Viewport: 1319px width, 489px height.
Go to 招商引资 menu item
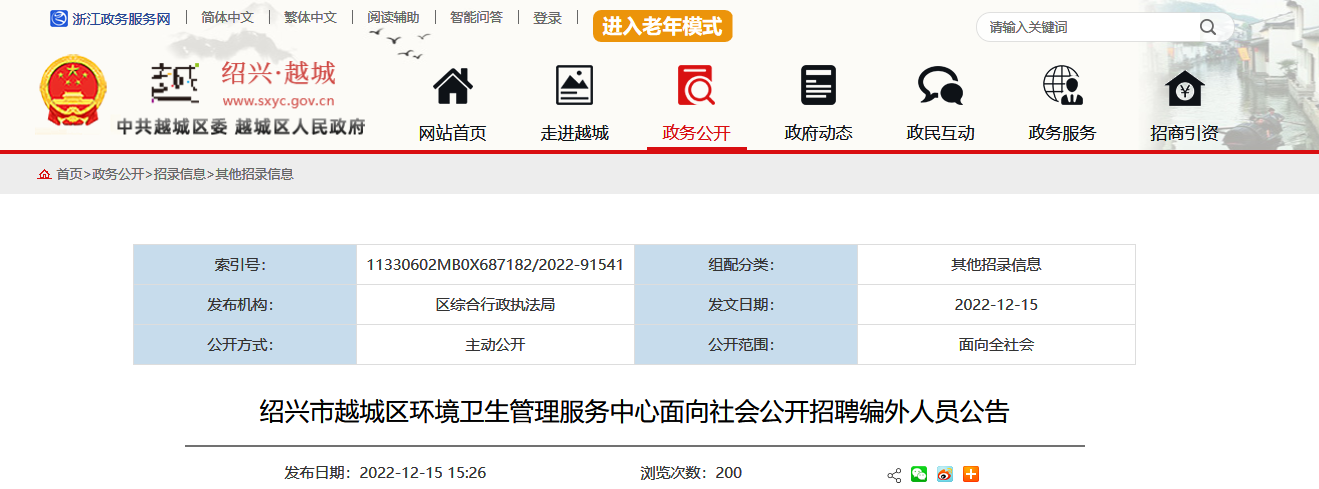tap(1185, 133)
